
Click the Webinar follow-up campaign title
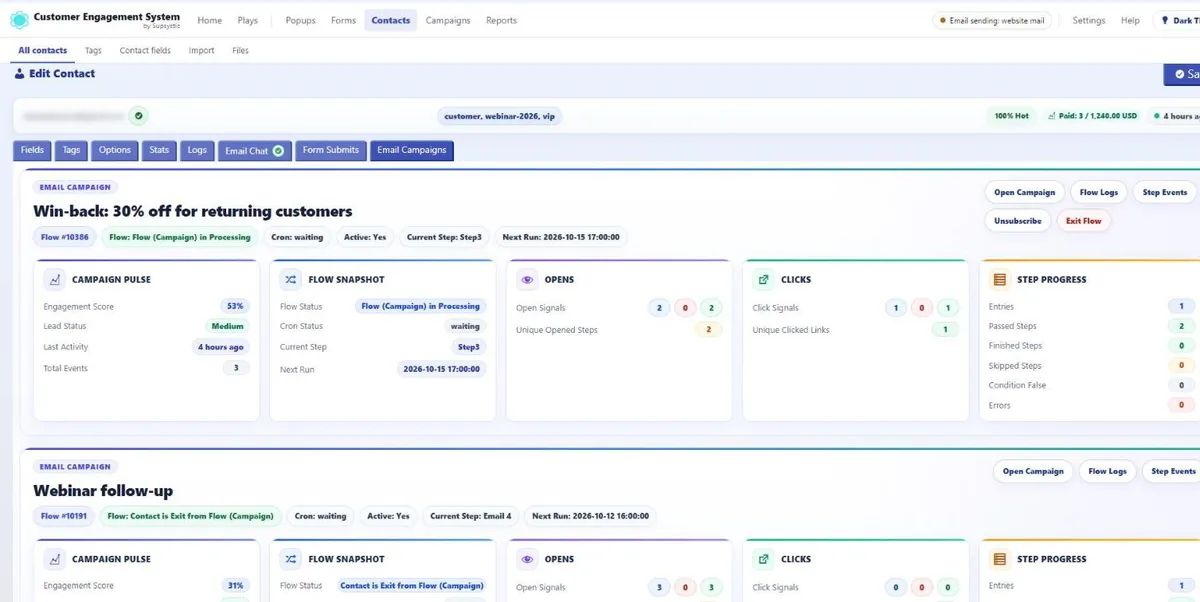tap(103, 491)
